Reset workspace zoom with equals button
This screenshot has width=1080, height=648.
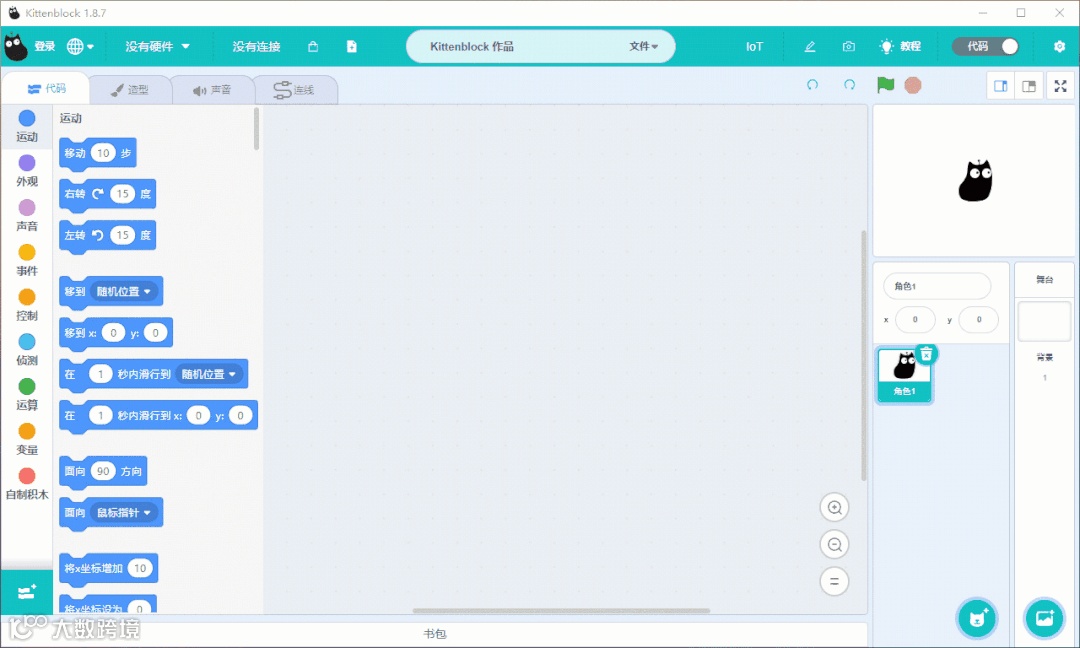pos(834,581)
